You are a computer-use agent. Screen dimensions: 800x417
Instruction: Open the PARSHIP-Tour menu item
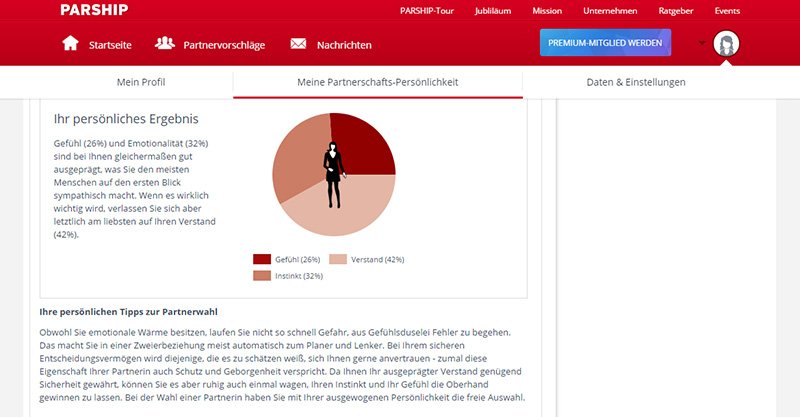point(427,11)
